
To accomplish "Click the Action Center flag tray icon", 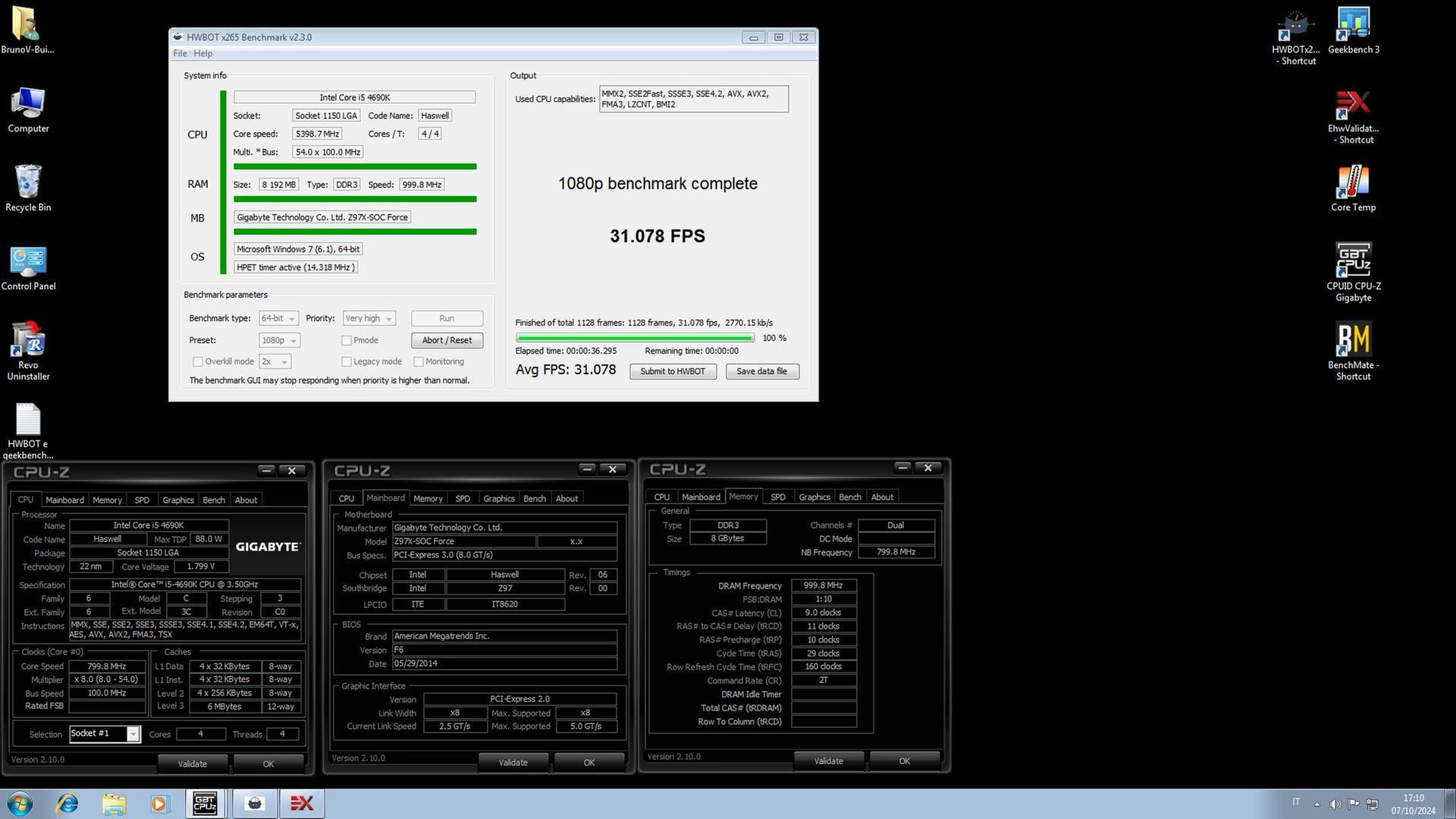I will [x=1354, y=804].
